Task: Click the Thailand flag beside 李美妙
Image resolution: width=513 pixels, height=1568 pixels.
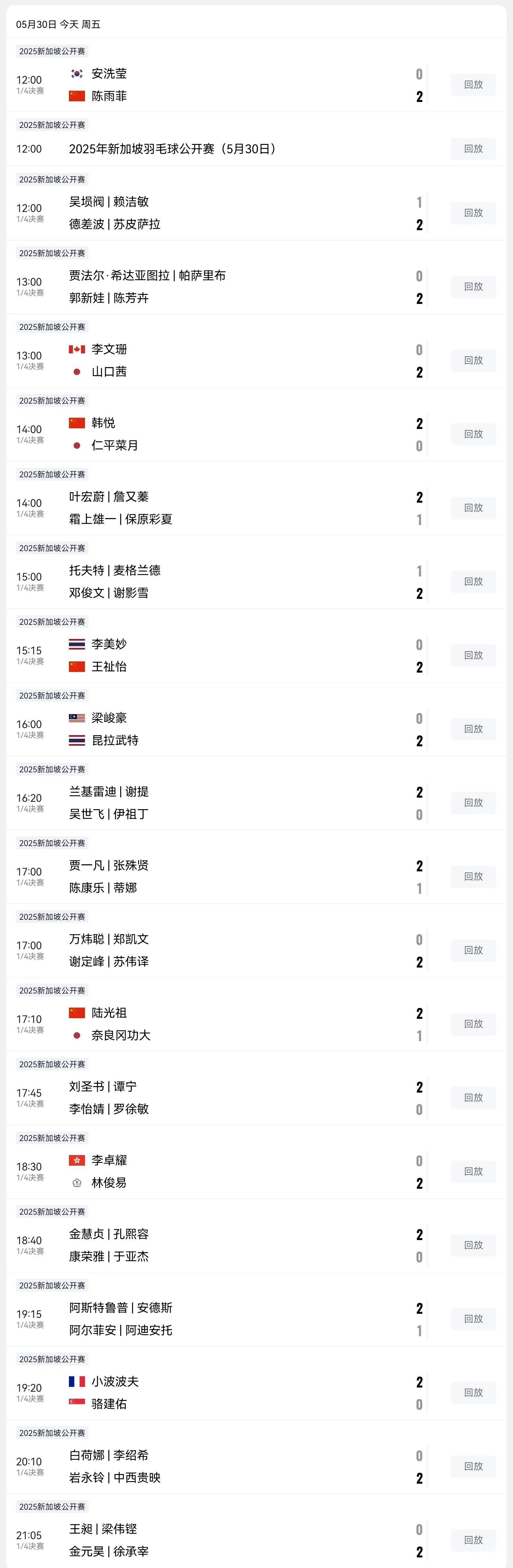Action: (x=77, y=644)
